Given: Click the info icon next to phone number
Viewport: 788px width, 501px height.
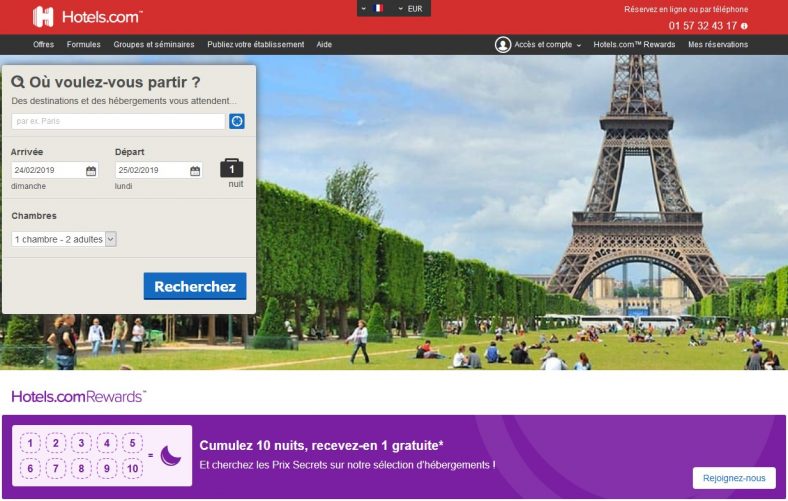Looking at the screenshot, I should 744,26.
